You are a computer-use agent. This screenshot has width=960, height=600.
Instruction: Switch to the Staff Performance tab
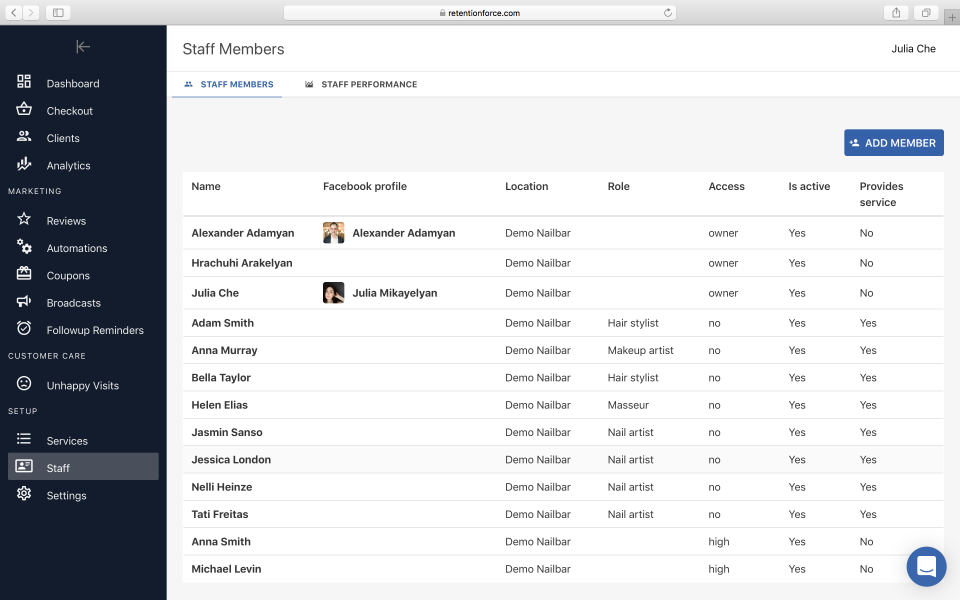pyautogui.click(x=361, y=85)
